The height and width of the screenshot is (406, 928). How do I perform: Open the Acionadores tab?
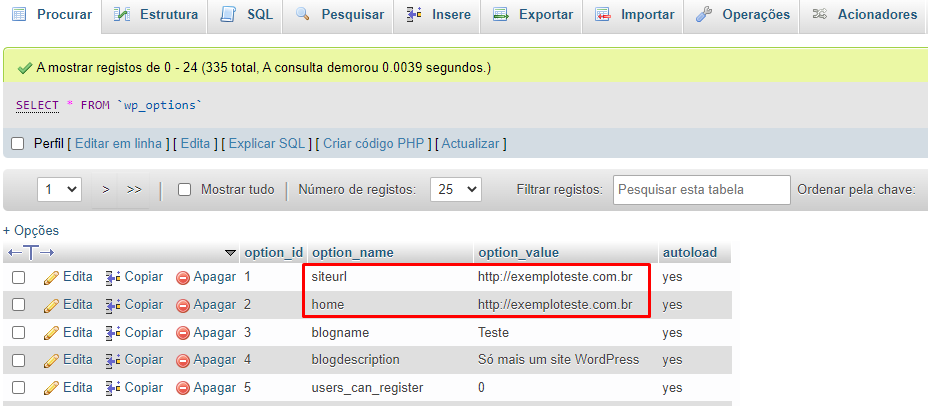(x=864, y=15)
